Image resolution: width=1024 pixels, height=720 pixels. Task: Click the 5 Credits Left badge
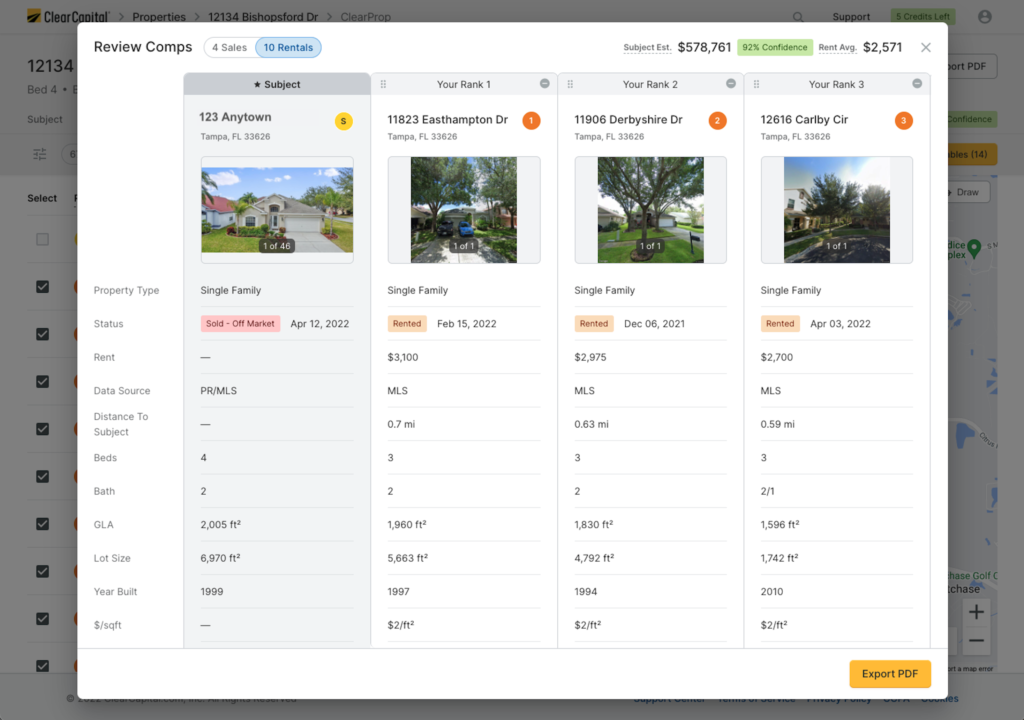(923, 16)
